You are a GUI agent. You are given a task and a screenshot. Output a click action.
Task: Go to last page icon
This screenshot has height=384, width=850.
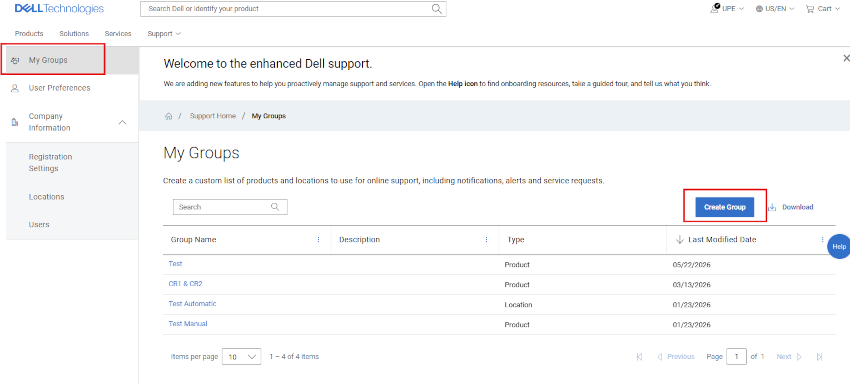(x=820, y=357)
